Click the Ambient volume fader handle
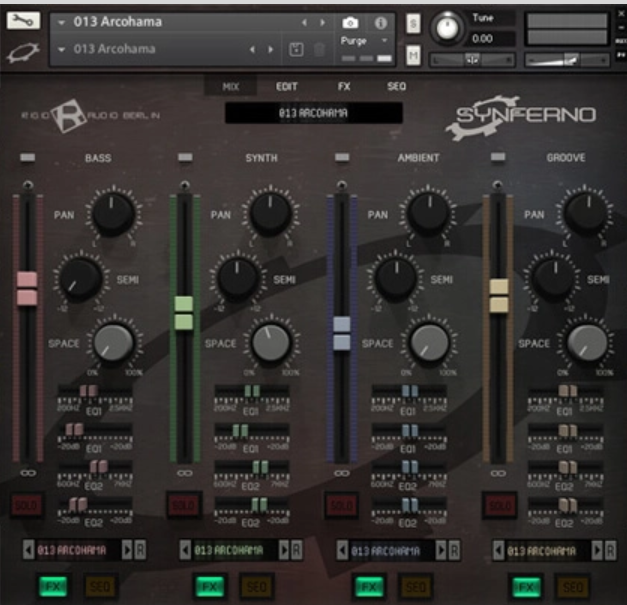Screen dimensions: 627x605 coord(341,333)
